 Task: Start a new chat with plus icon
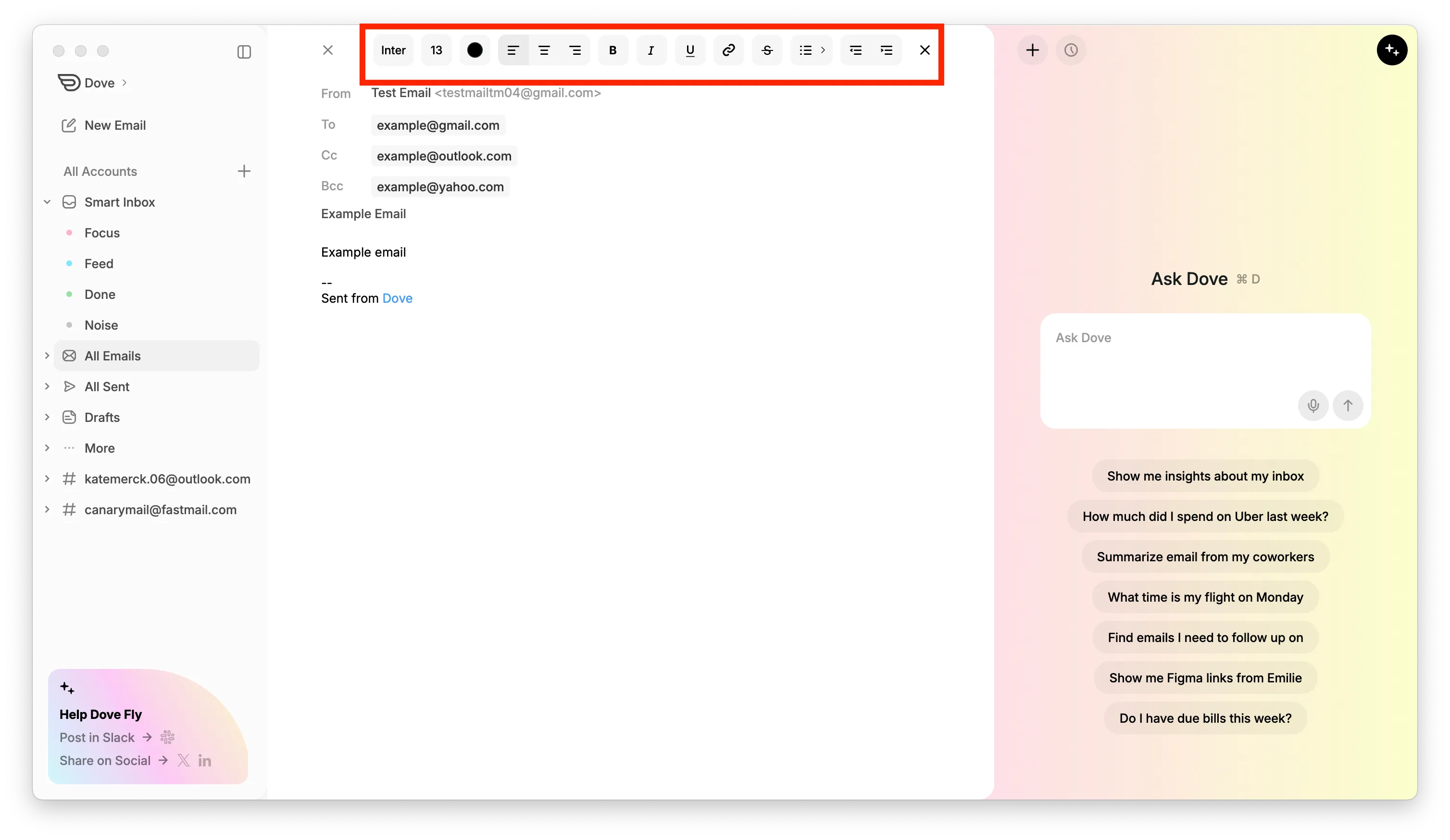[x=1032, y=50]
